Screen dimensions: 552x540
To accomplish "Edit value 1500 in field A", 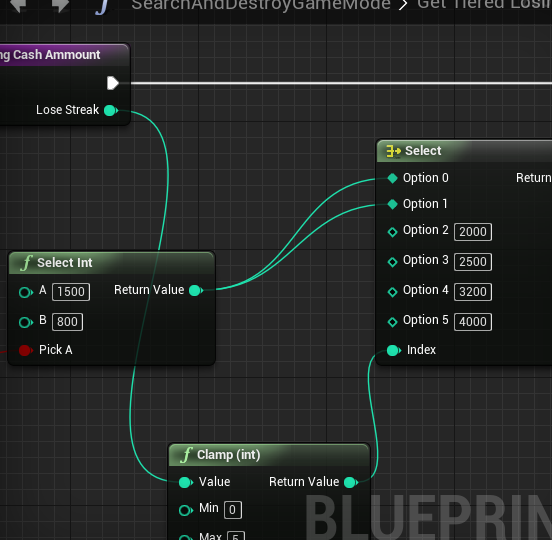I will click(71, 292).
